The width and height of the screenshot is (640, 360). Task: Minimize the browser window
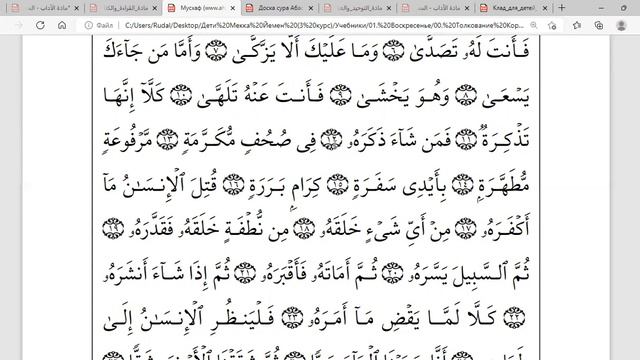point(601,8)
